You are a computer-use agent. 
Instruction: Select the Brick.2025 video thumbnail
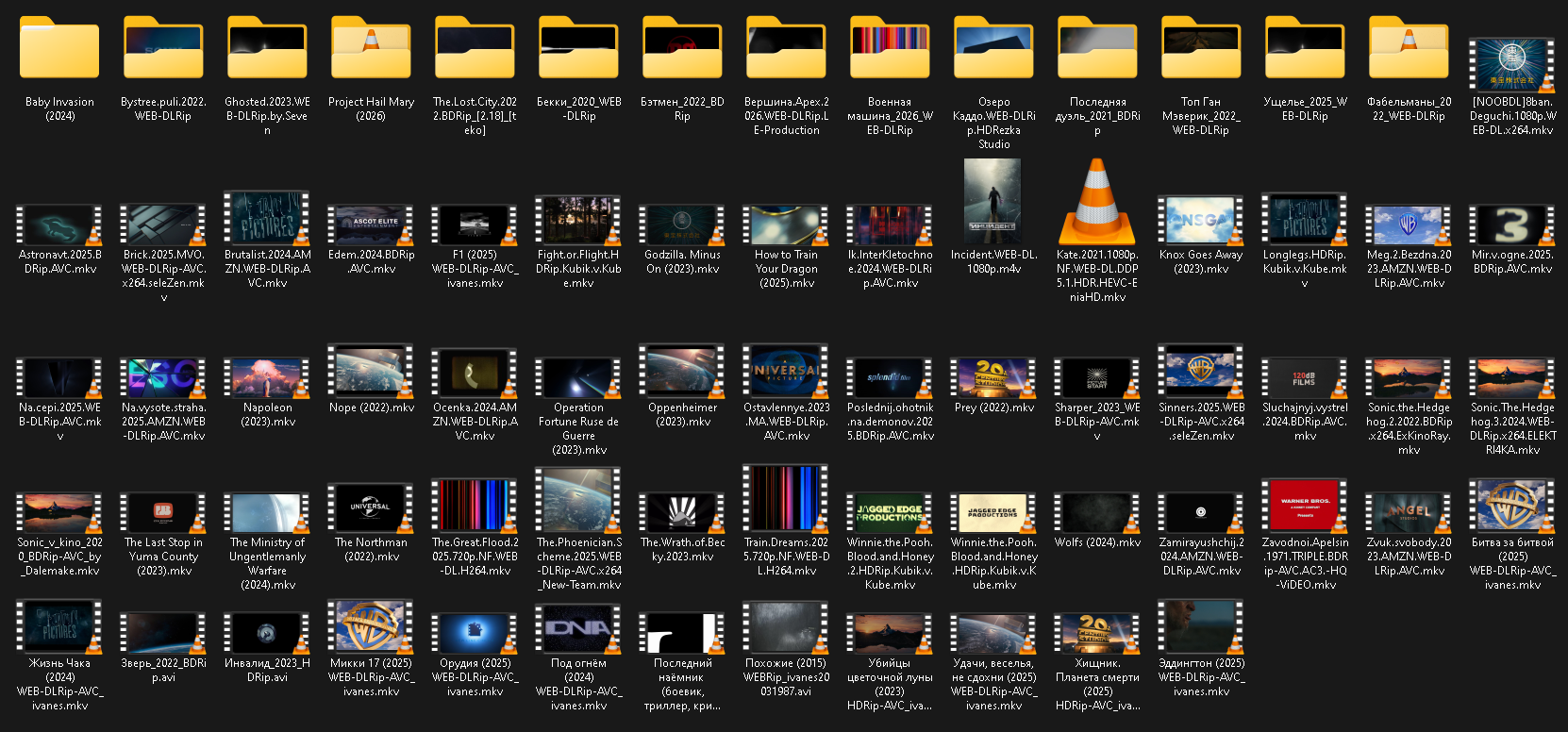coord(163,225)
